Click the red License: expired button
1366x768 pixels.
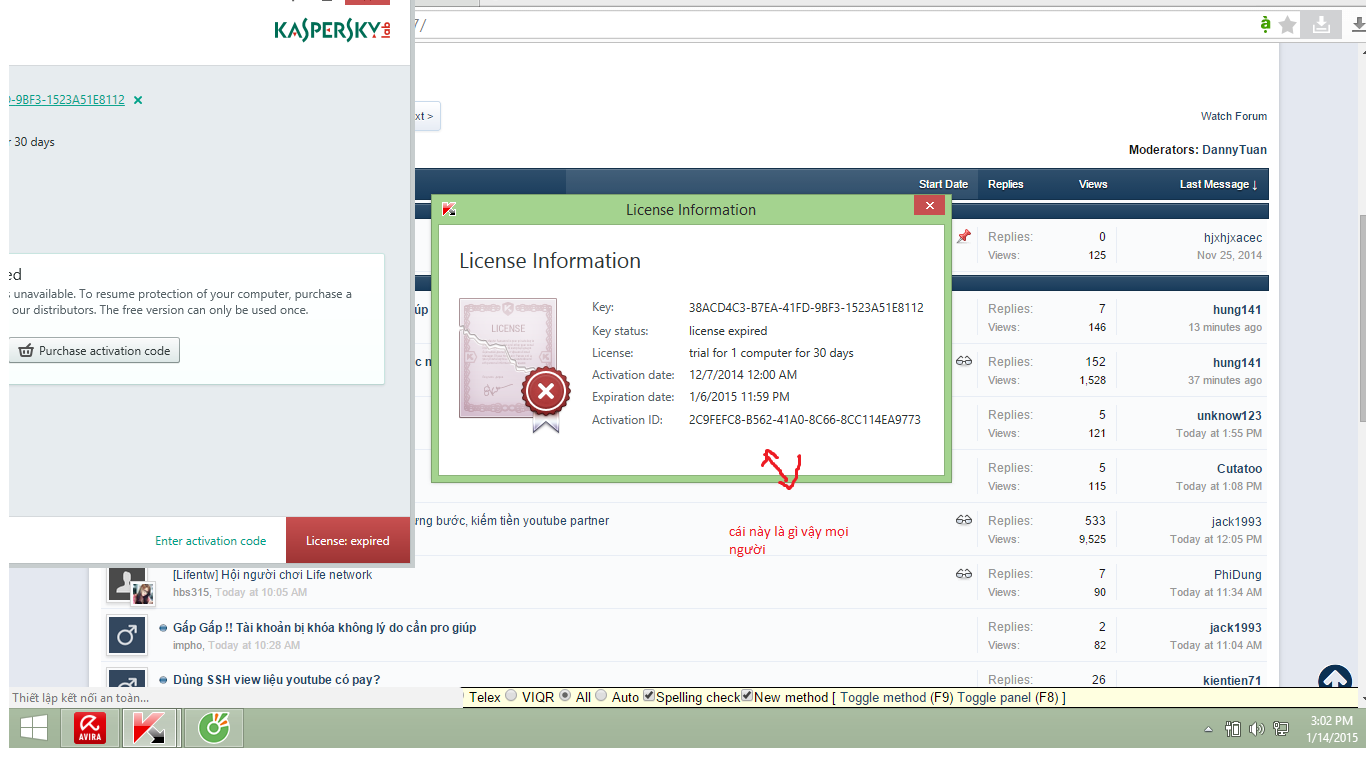click(x=348, y=540)
